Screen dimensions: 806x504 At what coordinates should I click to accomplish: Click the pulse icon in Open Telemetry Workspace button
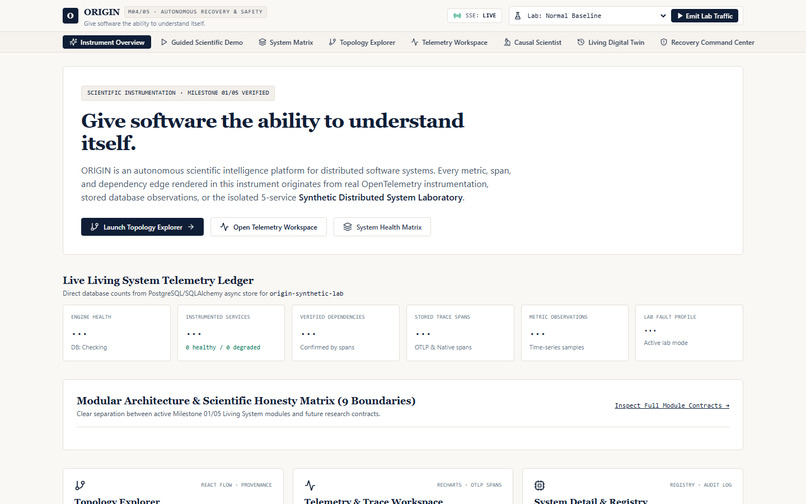[224, 227]
